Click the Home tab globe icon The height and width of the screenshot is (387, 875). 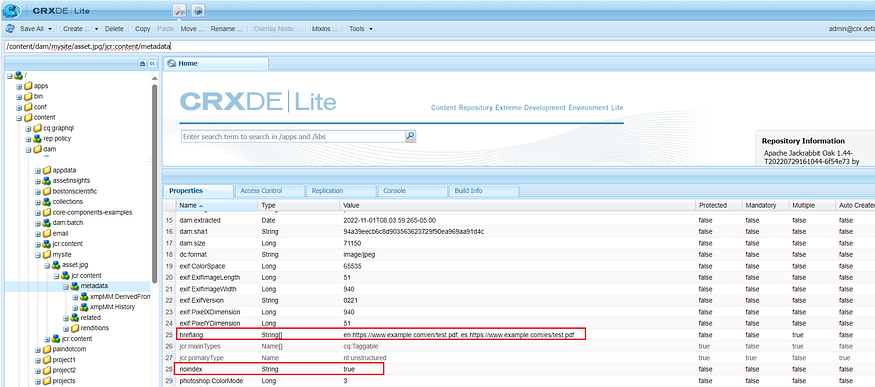tap(172, 64)
